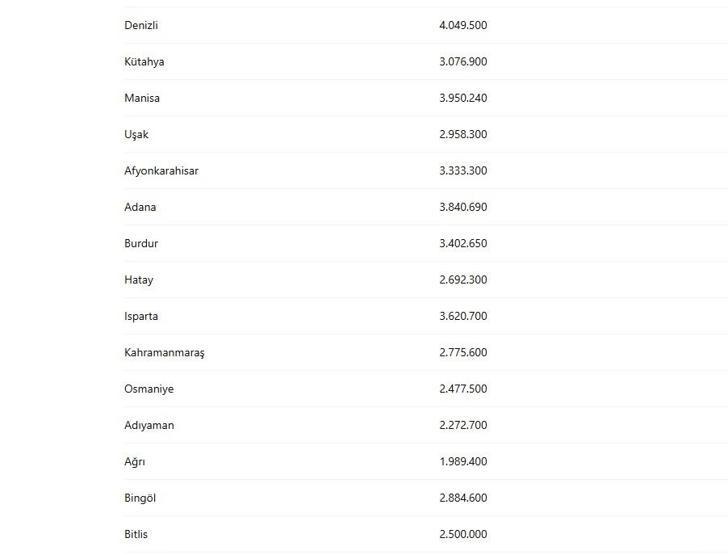Viewport: 728px width, 555px height.
Task: Select Afyonkarahisar in the list
Action: (x=161, y=171)
